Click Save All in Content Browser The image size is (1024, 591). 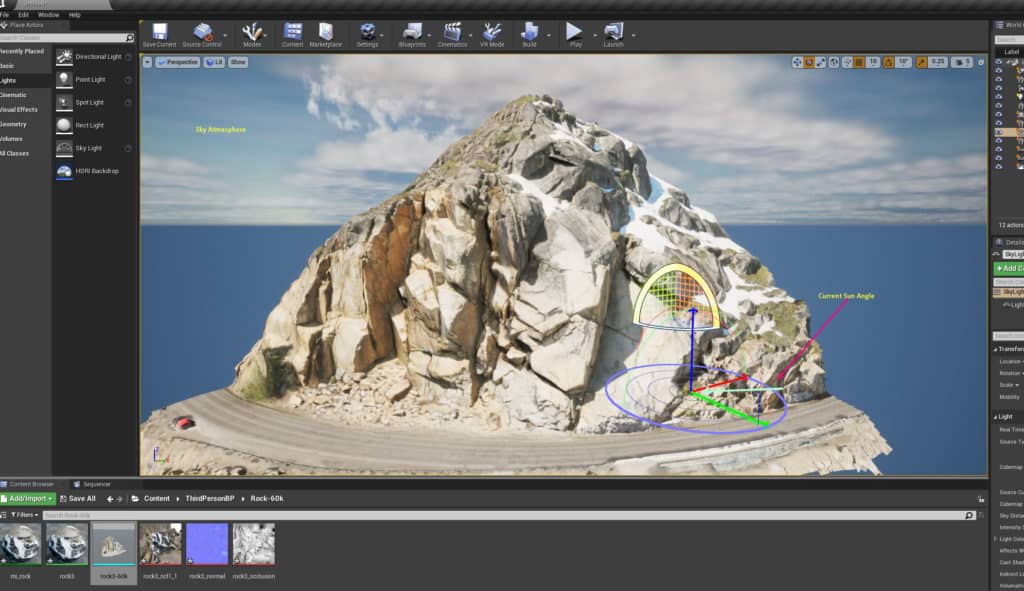(x=78, y=499)
